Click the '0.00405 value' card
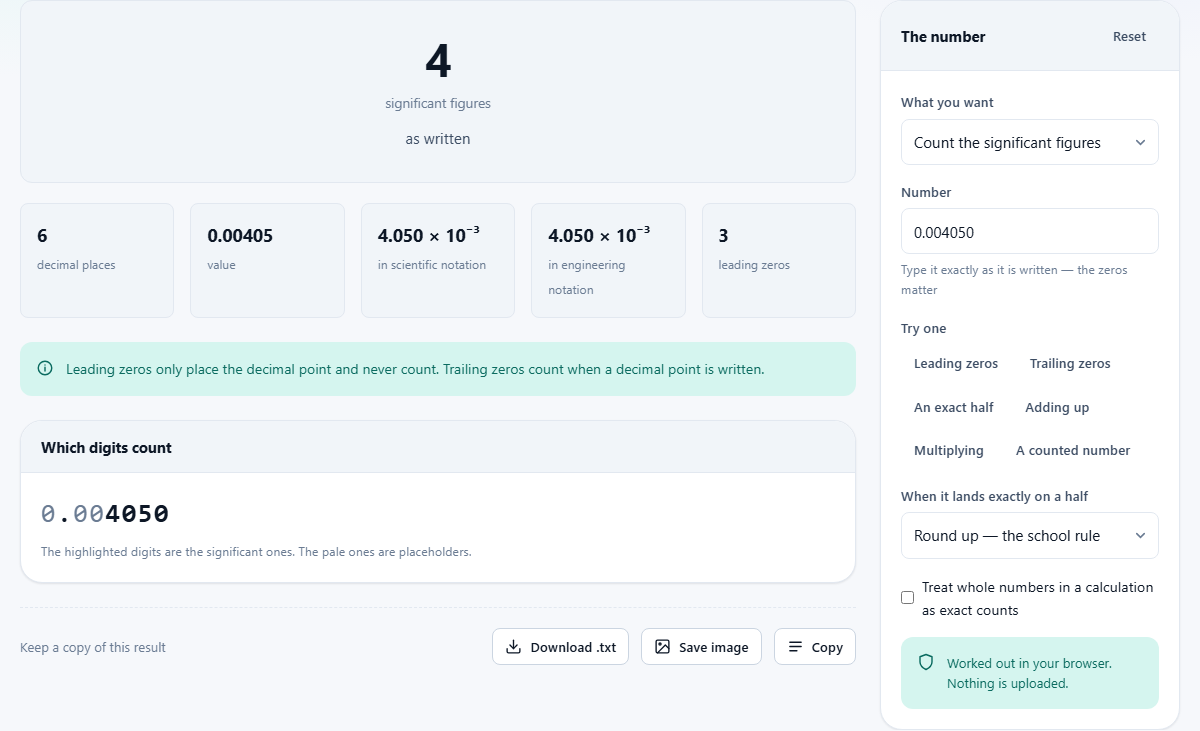This screenshot has width=1200, height=731. (x=267, y=260)
